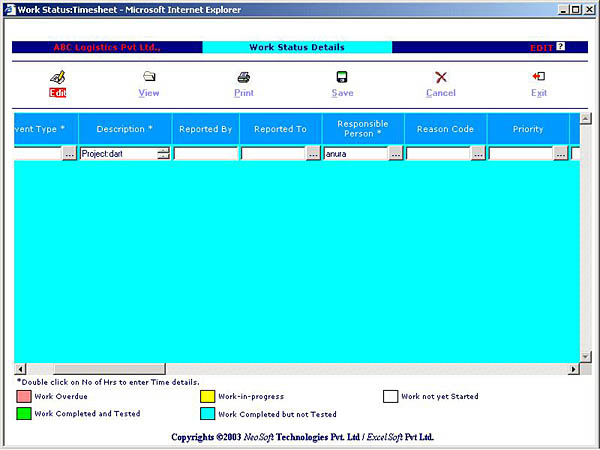Click the Responsible Person field containing anura
The width and height of the screenshot is (600, 450).
(x=355, y=154)
